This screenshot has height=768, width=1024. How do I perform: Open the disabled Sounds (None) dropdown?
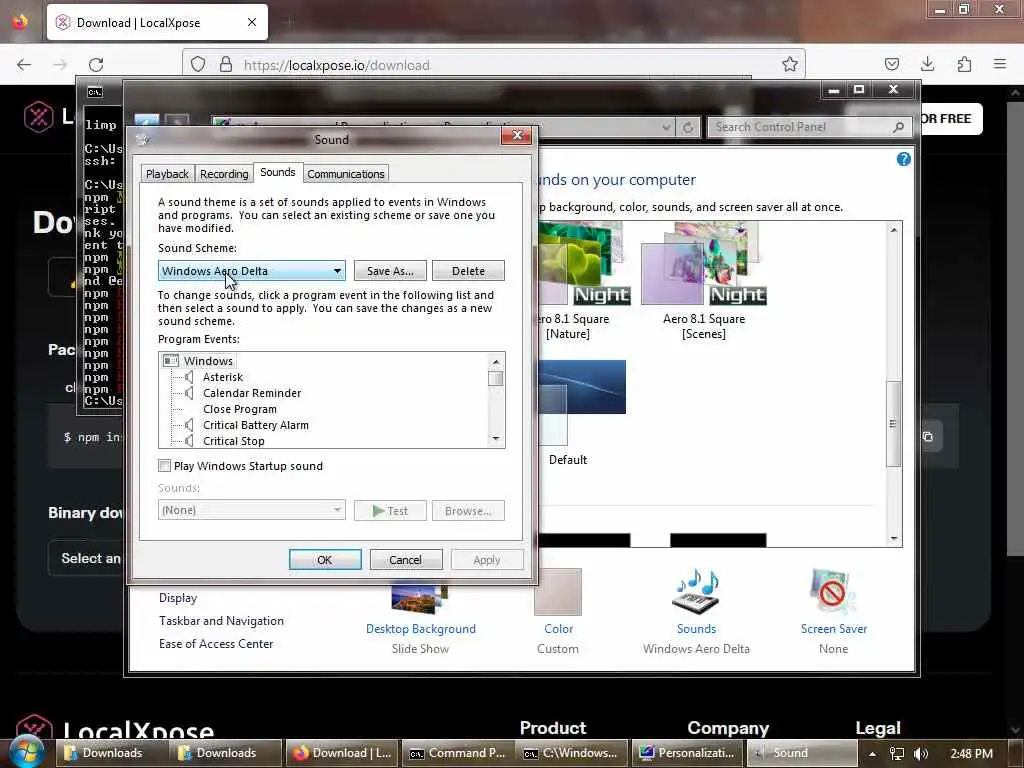(x=251, y=510)
